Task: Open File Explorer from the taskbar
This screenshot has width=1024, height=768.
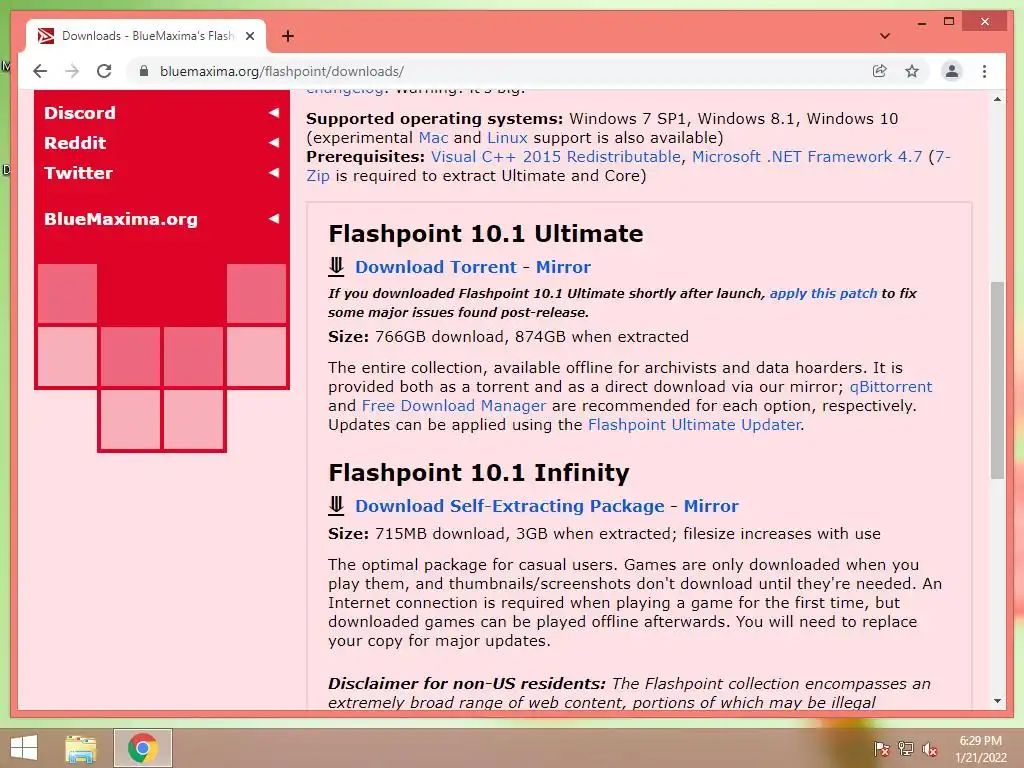Action: pyautogui.click(x=81, y=748)
